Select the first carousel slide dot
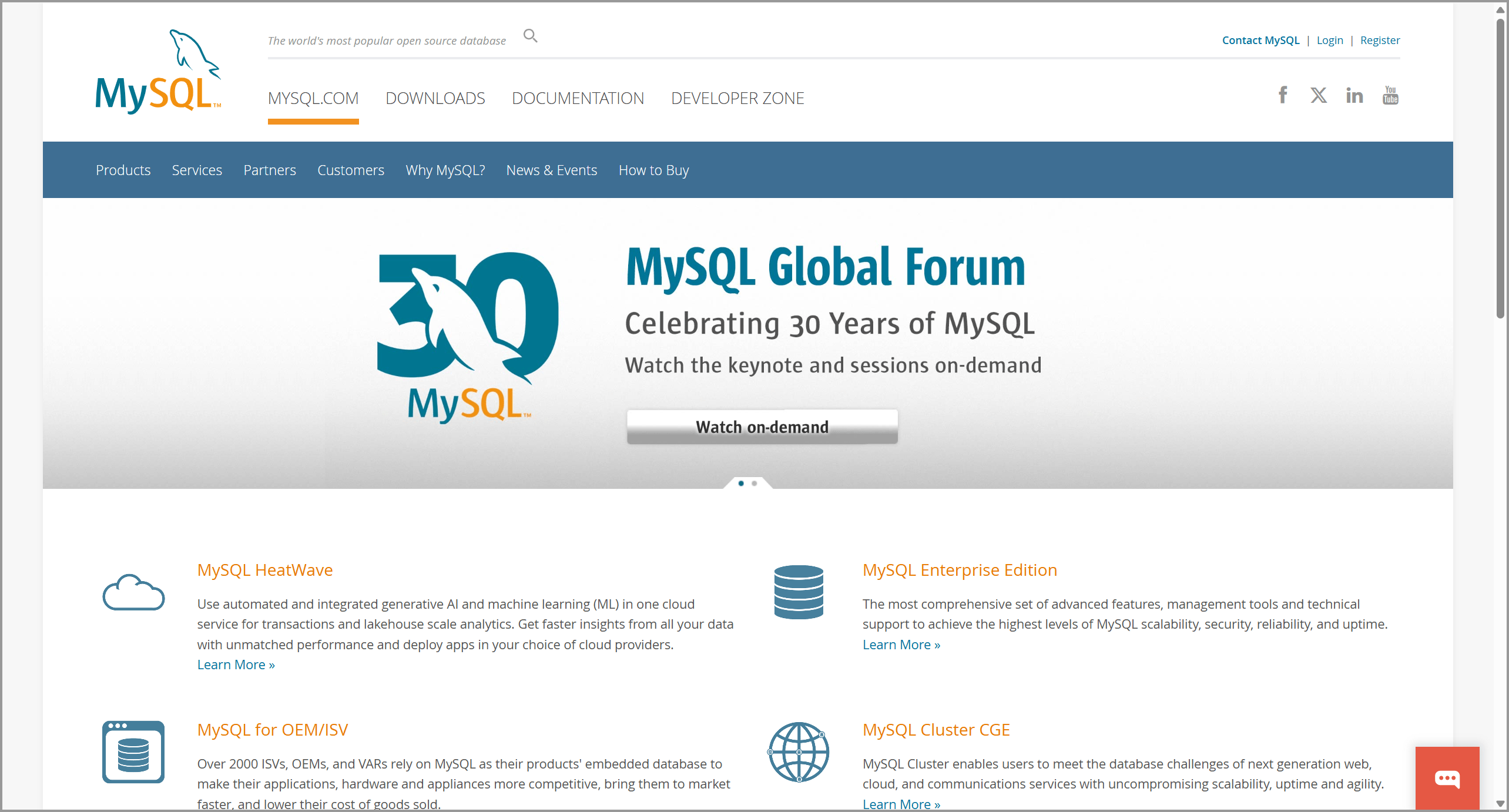This screenshot has height=812, width=1509. coord(741,484)
